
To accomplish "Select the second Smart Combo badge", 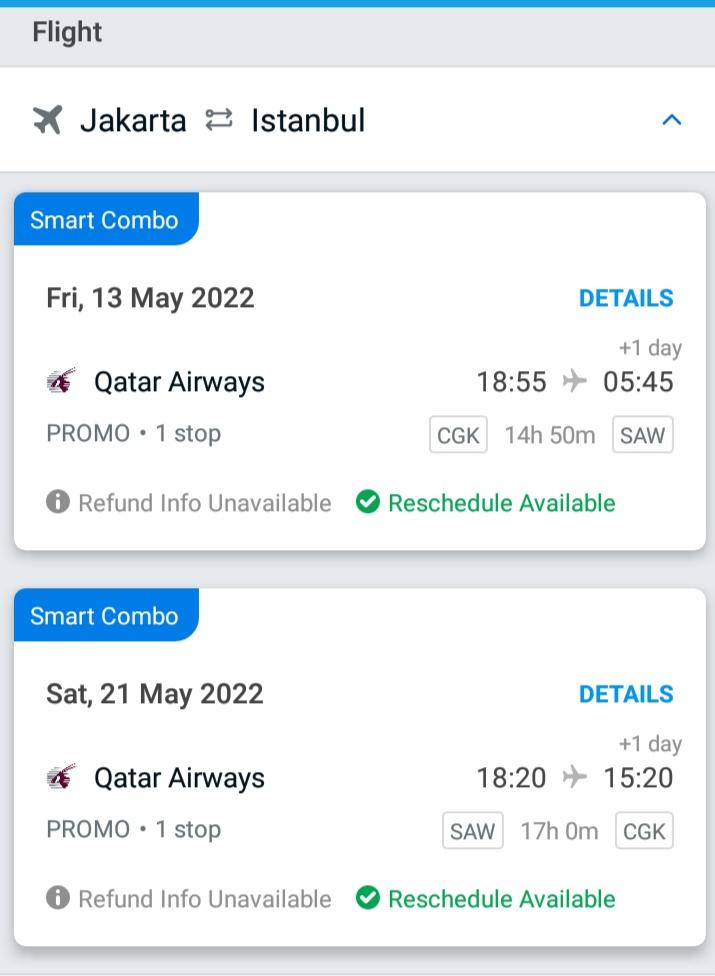I will coord(106,615).
